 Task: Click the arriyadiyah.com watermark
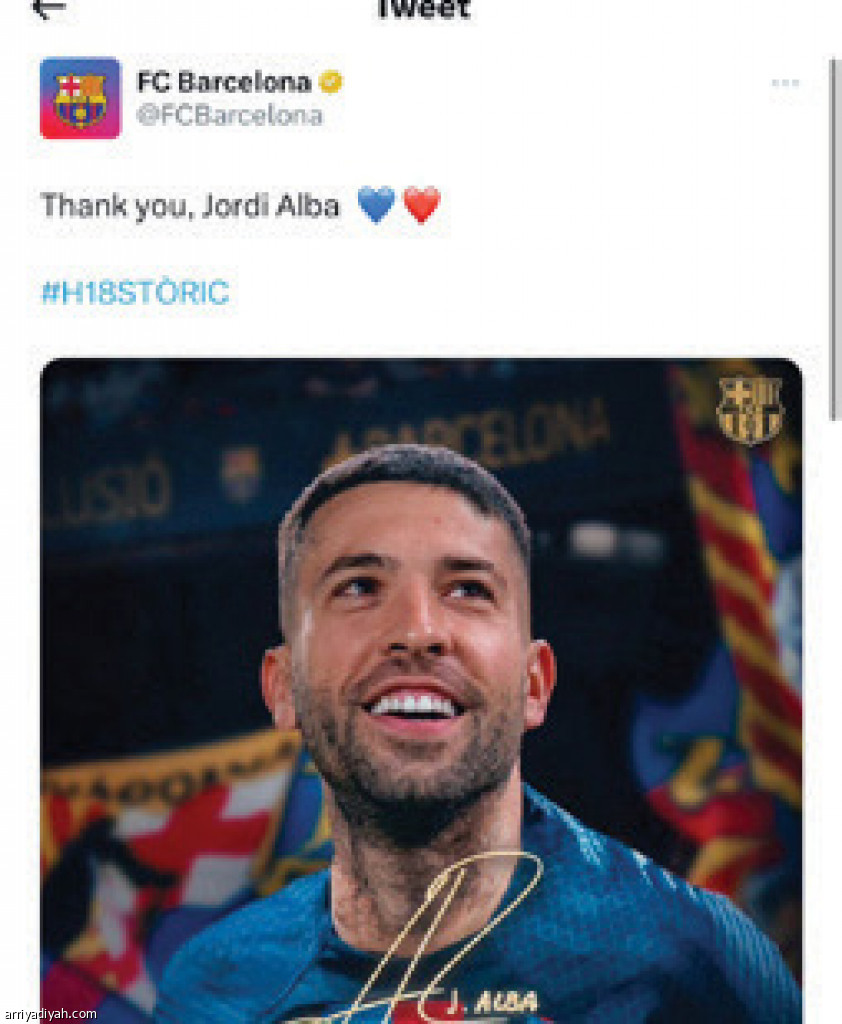click(x=49, y=1014)
